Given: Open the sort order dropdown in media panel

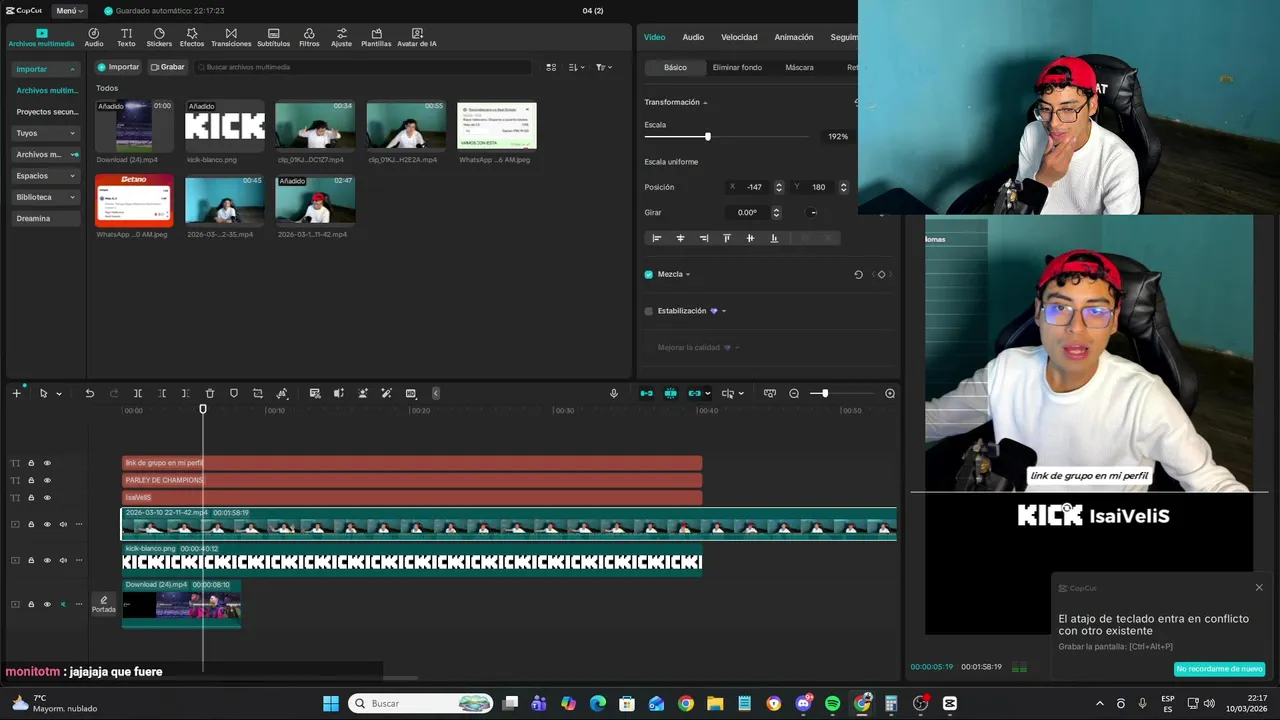Looking at the screenshot, I should click(x=576, y=67).
